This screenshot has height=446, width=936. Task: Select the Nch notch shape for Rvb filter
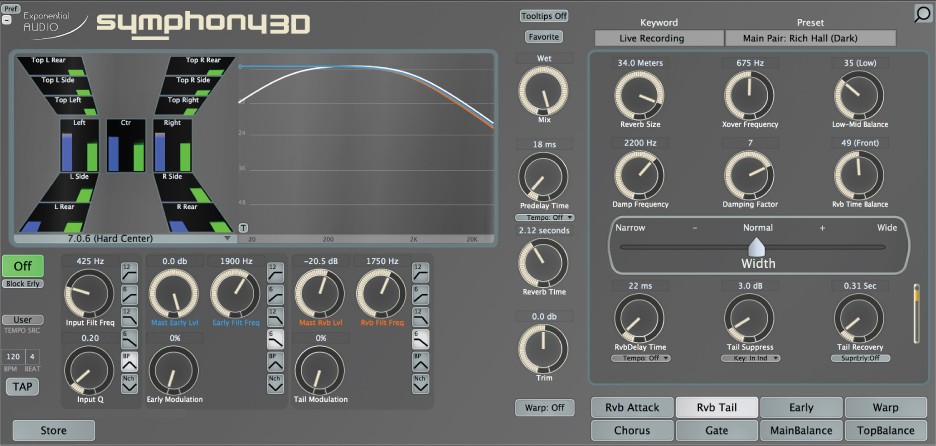(x=420, y=383)
